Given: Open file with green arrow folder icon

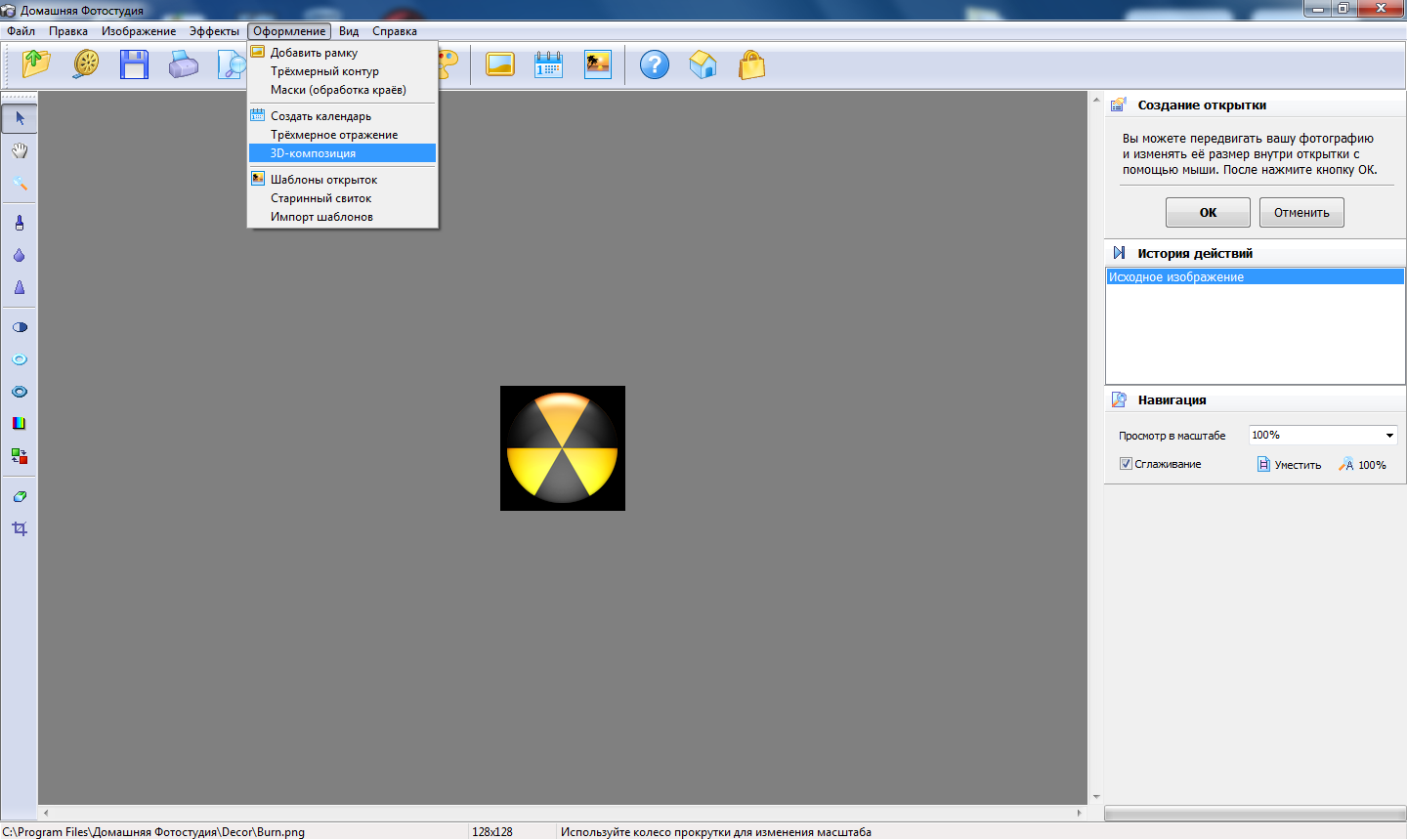Looking at the screenshot, I should [36, 64].
